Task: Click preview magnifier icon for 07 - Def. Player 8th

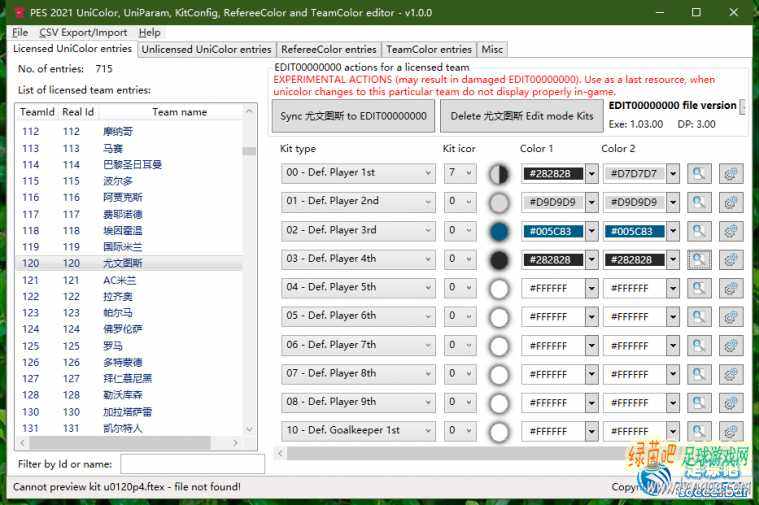Action: [x=699, y=374]
